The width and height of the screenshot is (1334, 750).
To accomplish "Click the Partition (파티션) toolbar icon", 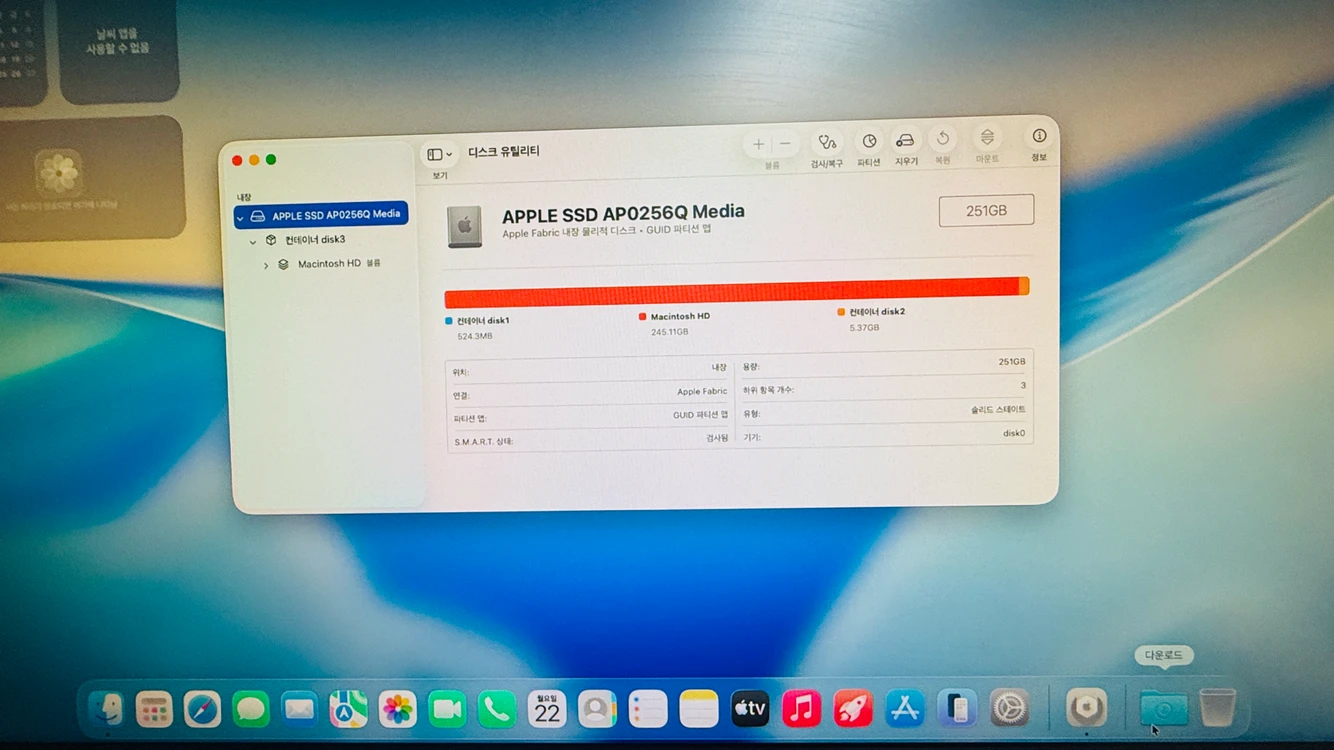I will click(869, 141).
